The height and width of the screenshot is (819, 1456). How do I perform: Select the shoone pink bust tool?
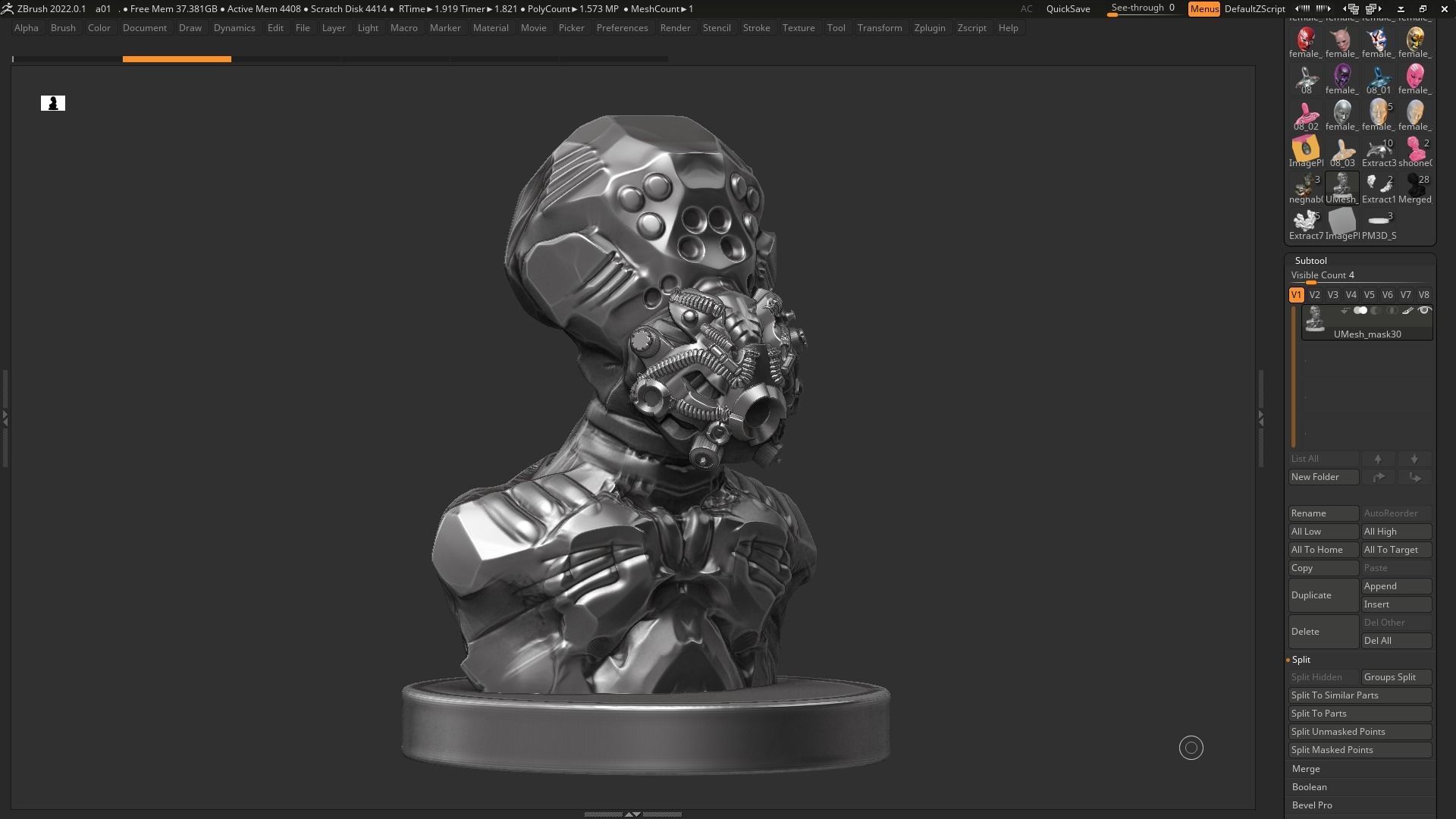click(x=1415, y=150)
